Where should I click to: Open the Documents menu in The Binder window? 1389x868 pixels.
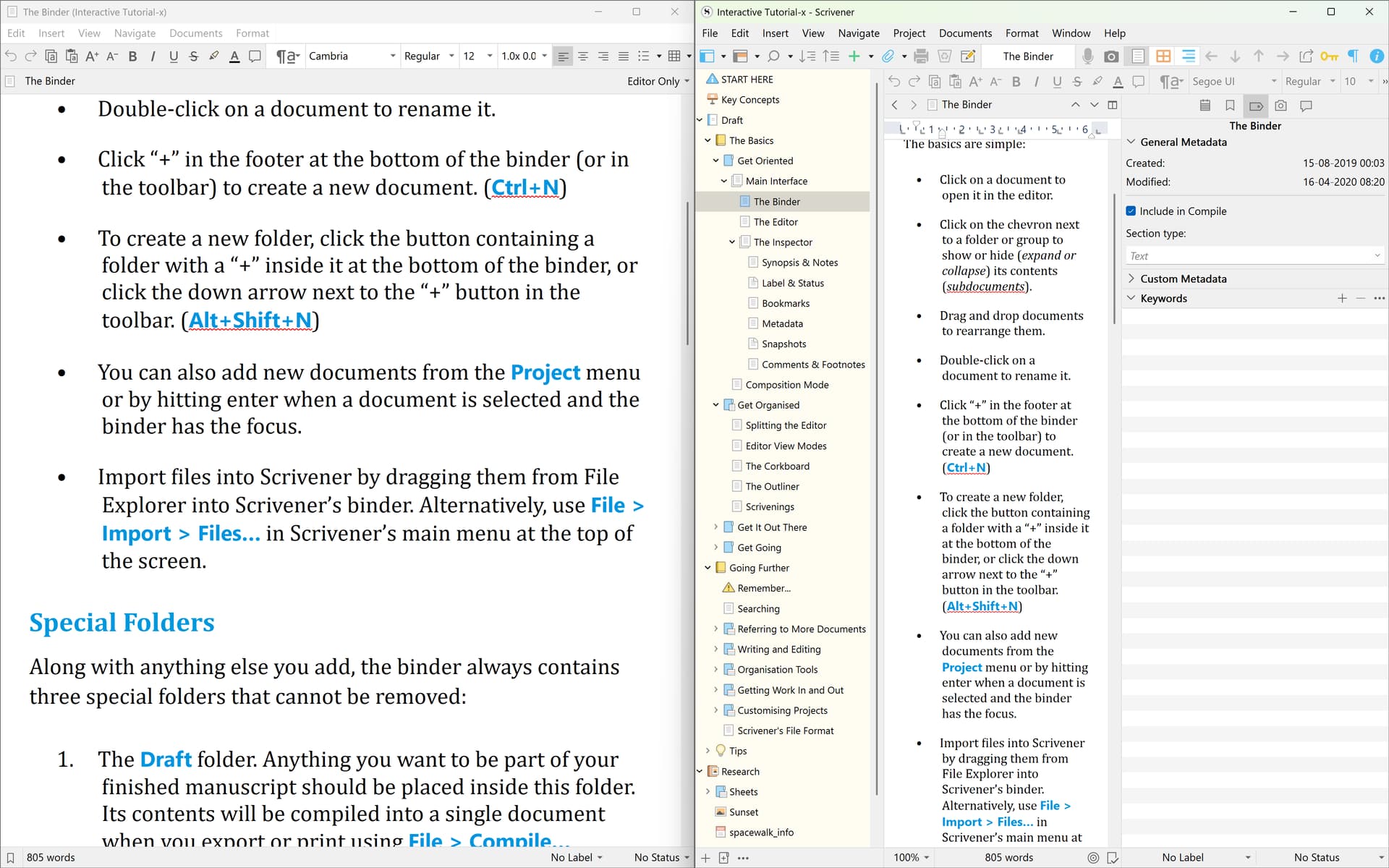pyautogui.click(x=195, y=33)
